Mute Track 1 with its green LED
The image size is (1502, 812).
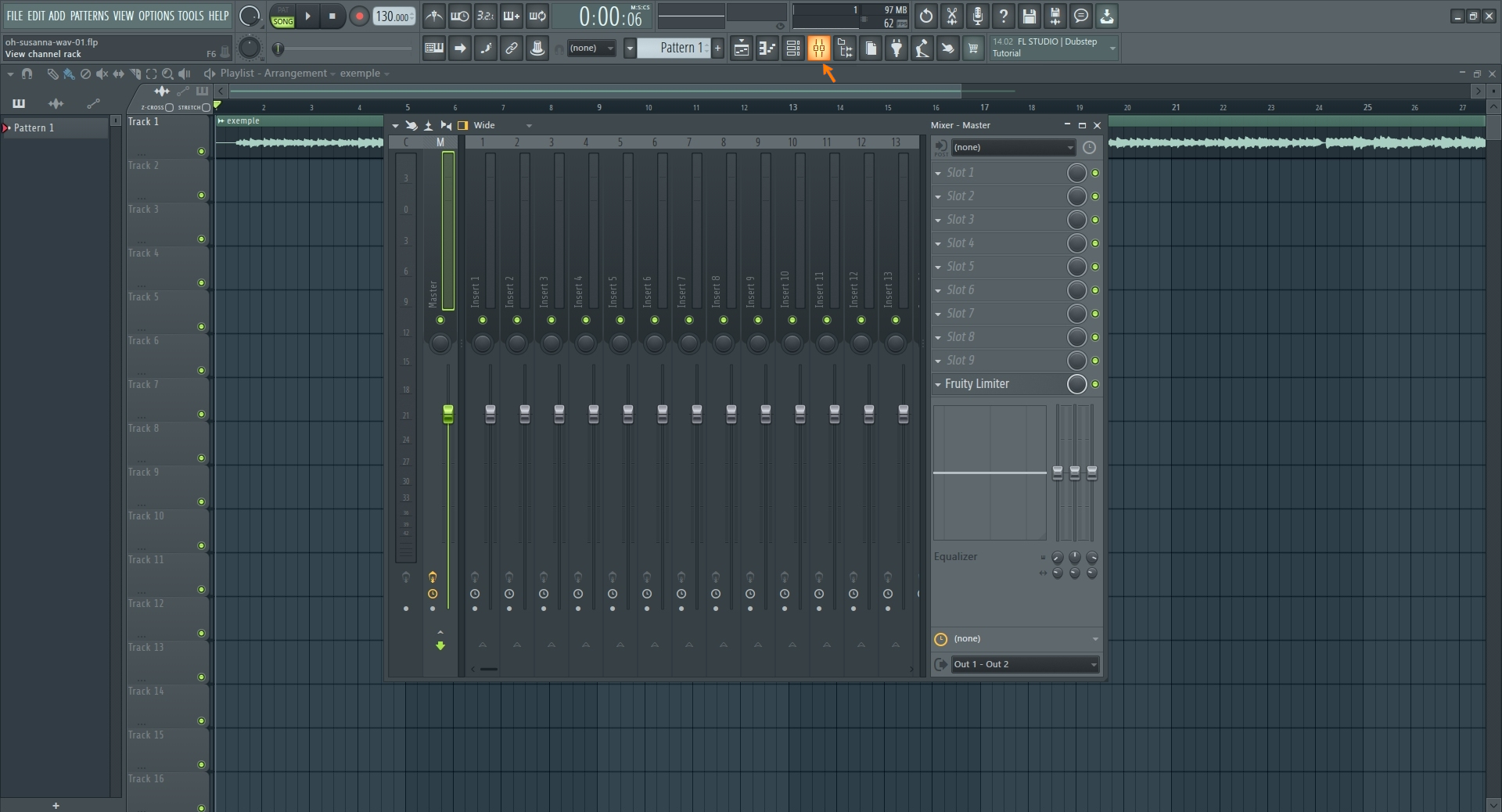tap(201, 152)
